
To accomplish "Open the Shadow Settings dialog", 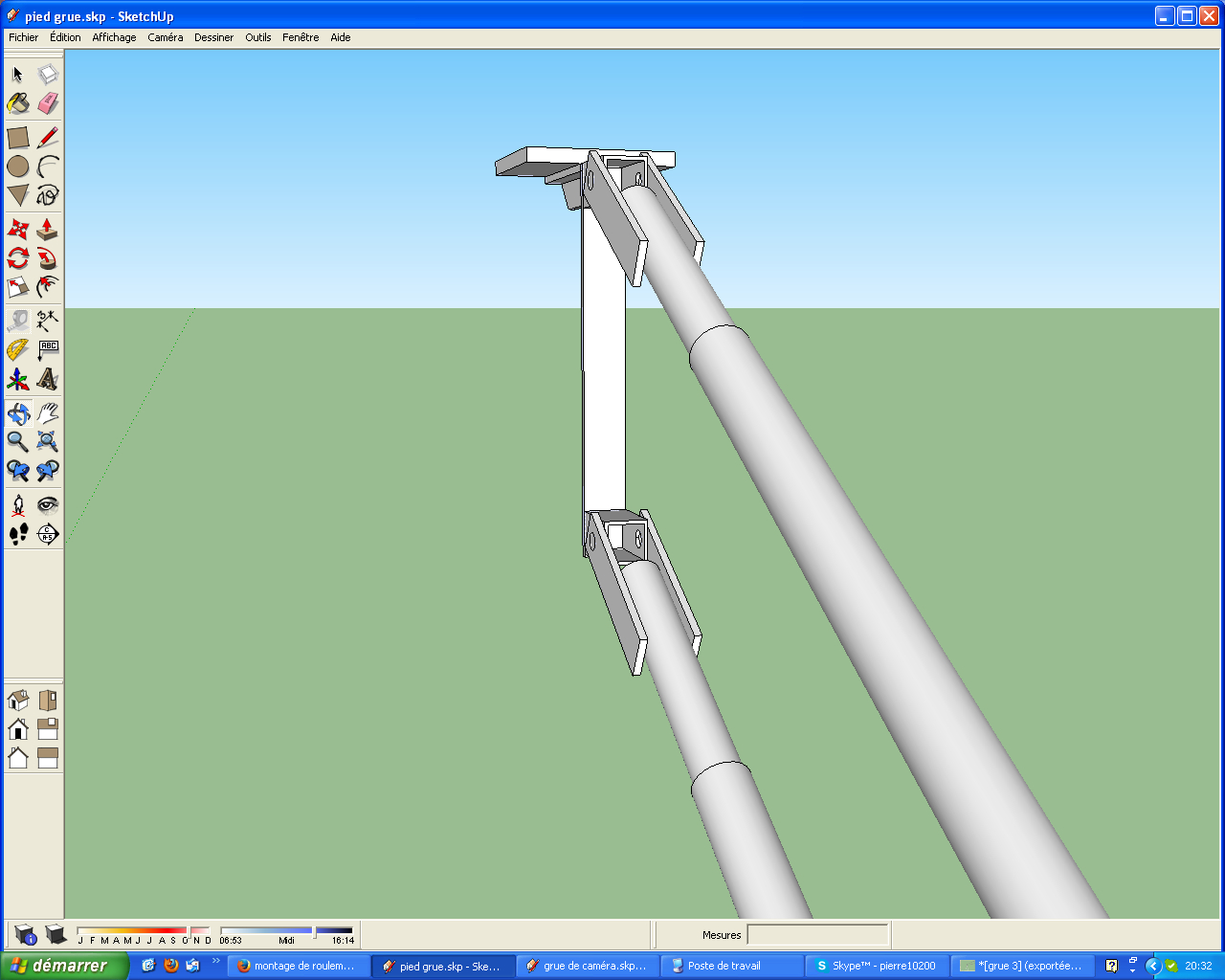I will 26,935.
